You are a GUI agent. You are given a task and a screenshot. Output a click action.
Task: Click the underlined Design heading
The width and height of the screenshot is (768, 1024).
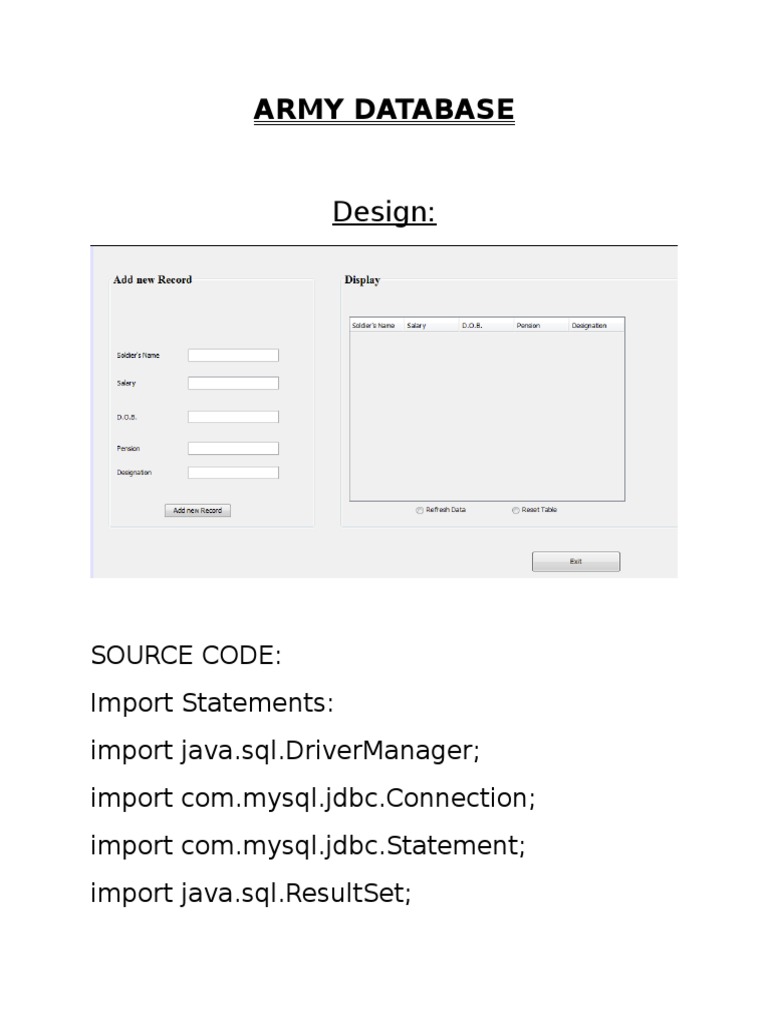click(384, 212)
